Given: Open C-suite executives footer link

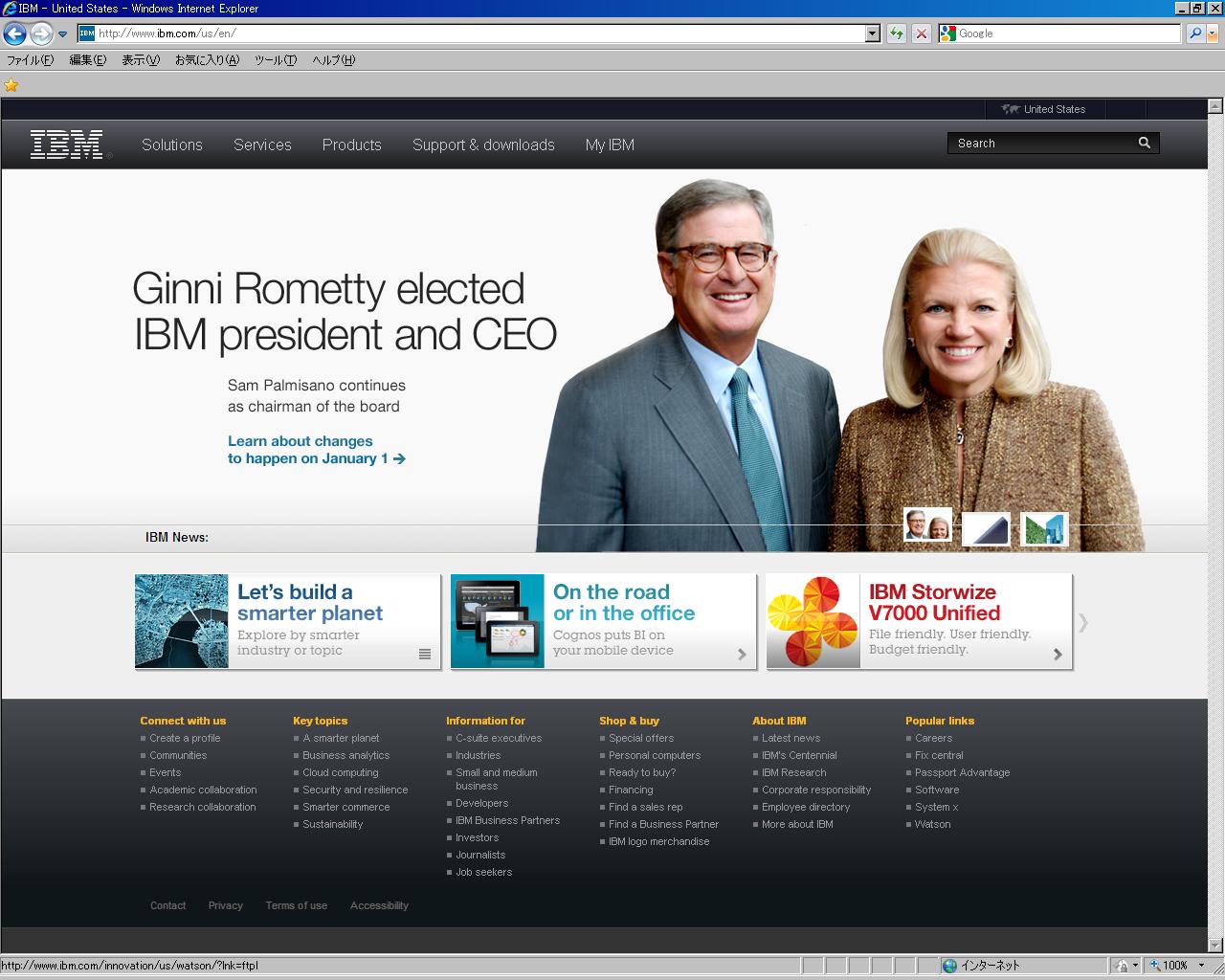Looking at the screenshot, I should point(499,738).
